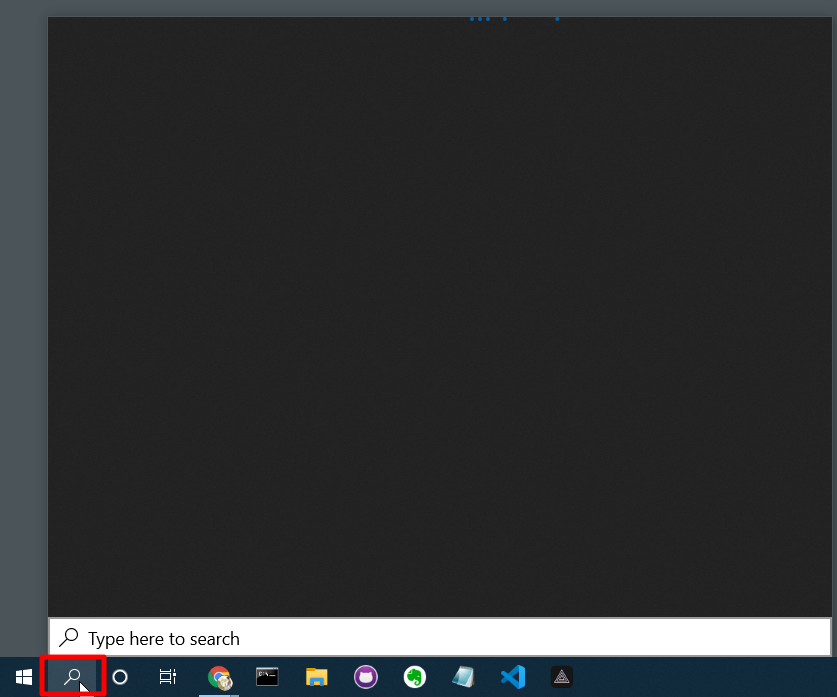
Task: Open Cortana from the taskbar circle
Action: point(120,677)
